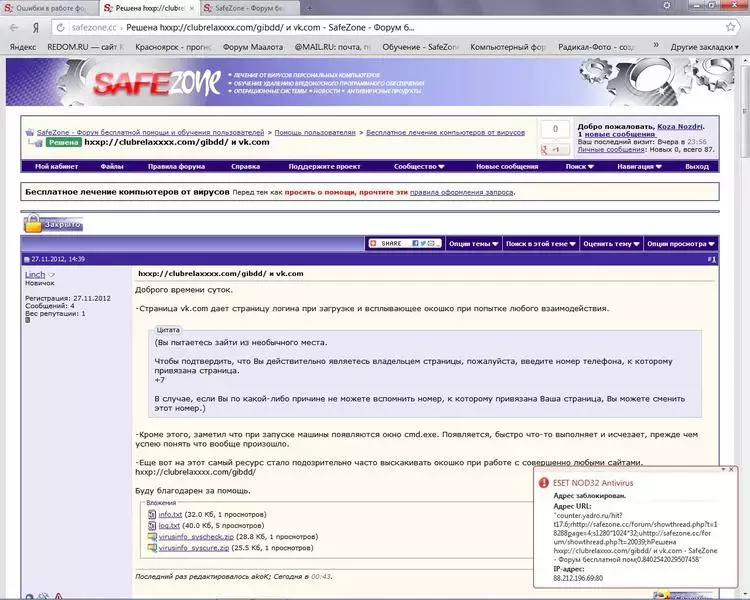Click the Google +1 button
This screenshot has width=750, height=600.
554,150
